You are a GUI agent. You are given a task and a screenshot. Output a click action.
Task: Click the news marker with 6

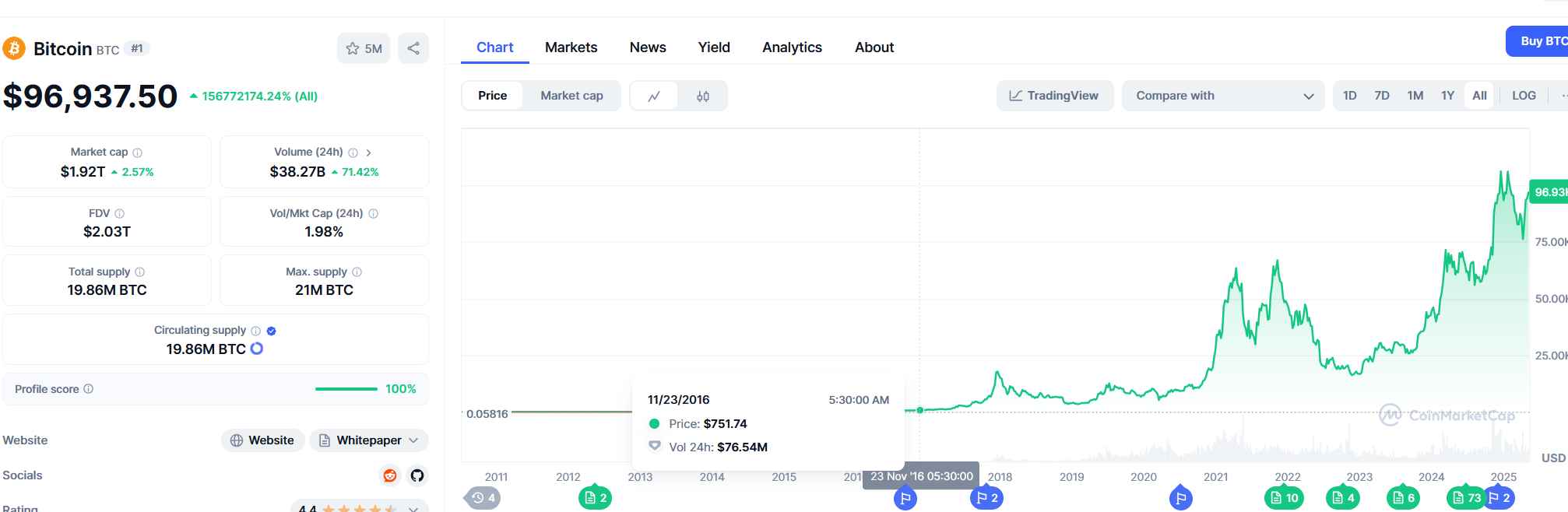click(1404, 498)
